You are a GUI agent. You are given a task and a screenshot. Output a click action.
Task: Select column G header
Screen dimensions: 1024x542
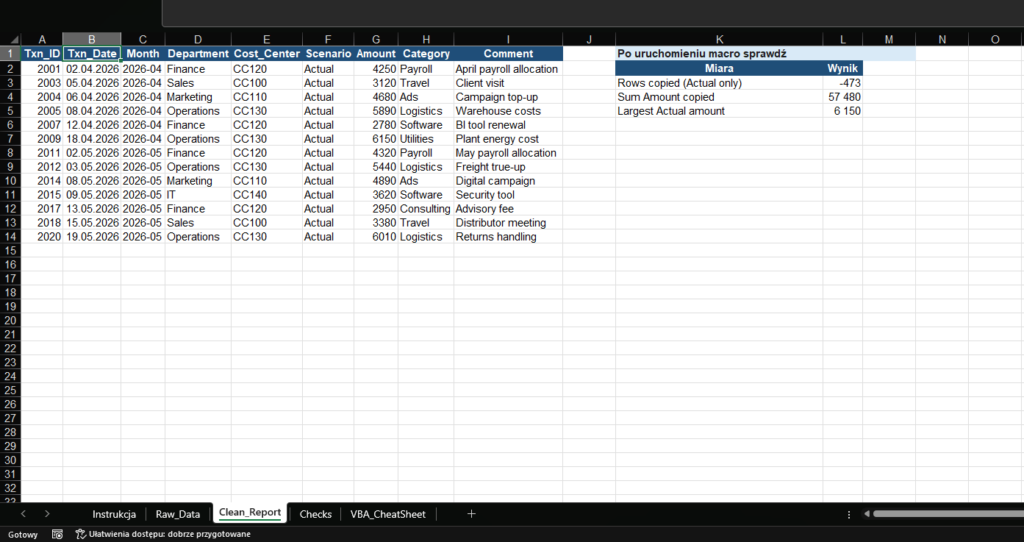point(375,39)
